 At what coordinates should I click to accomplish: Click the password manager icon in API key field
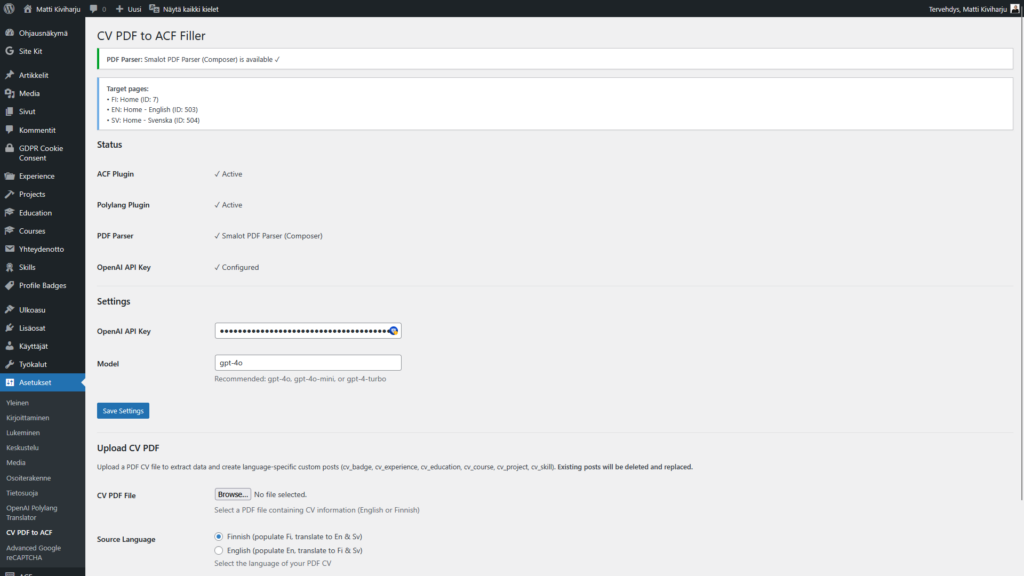click(394, 331)
